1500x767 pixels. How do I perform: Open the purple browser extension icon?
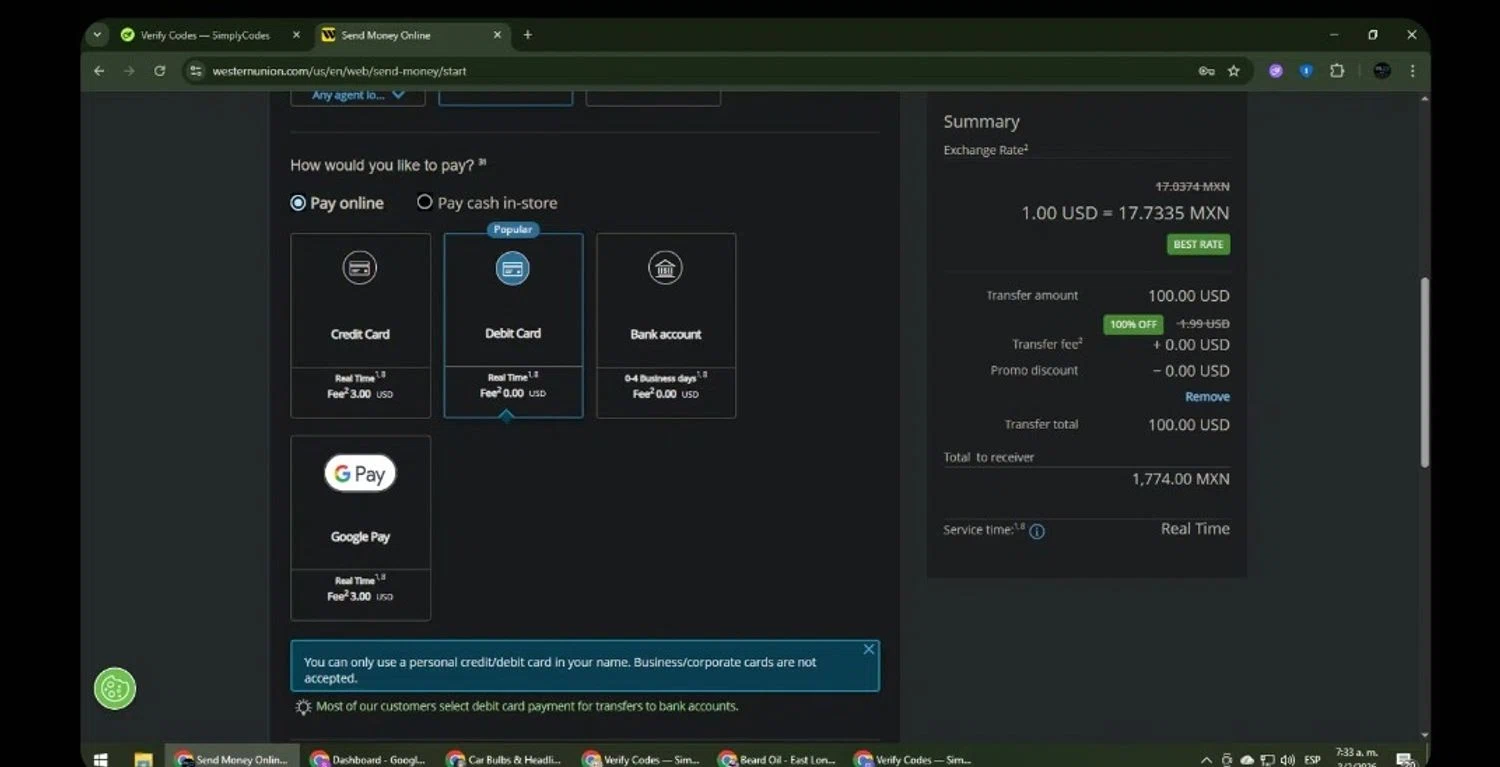click(x=1276, y=71)
